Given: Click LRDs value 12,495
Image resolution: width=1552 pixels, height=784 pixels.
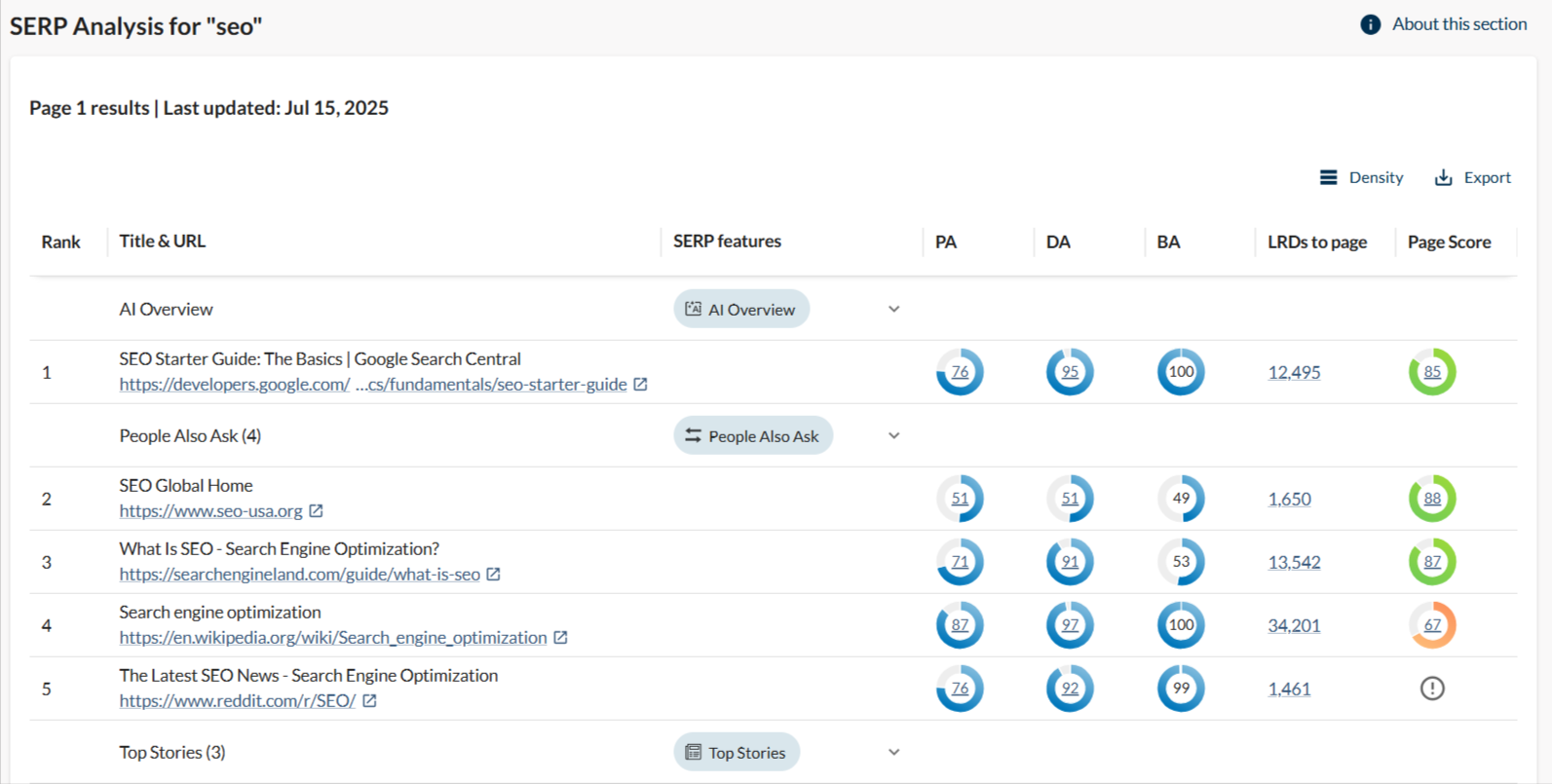Looking at the screenshot, I should (x=1294, y=372).
